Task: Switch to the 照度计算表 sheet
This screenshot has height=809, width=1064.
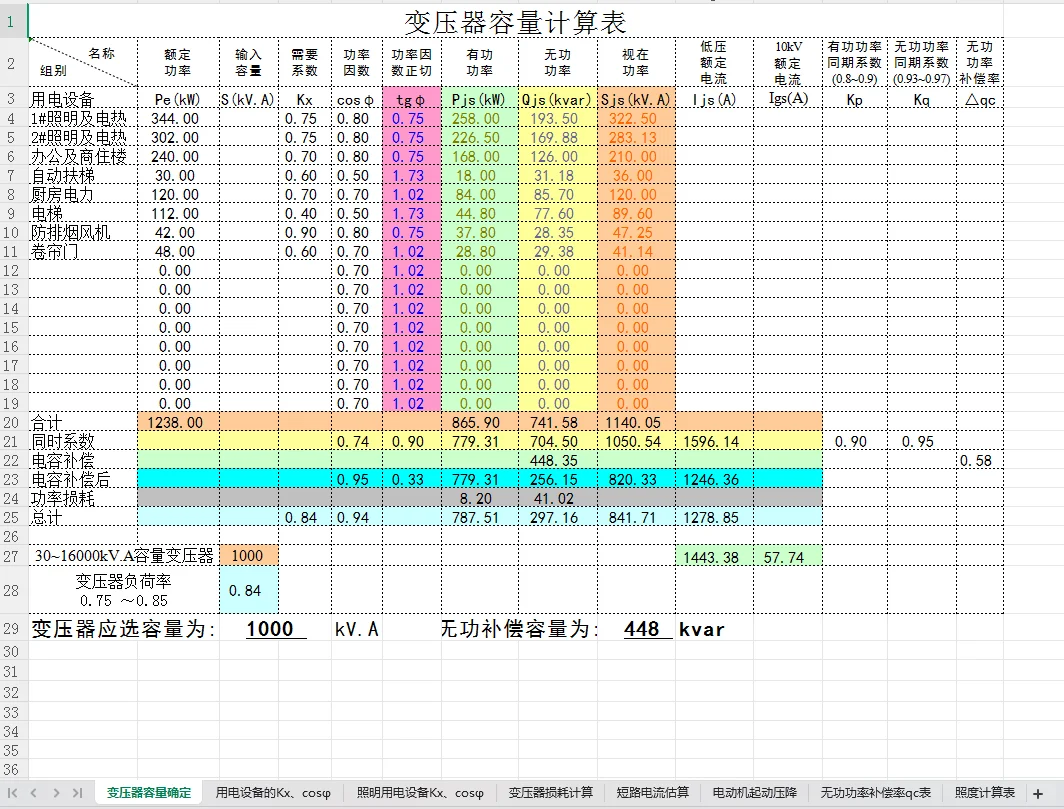Action: coord(986,791)
